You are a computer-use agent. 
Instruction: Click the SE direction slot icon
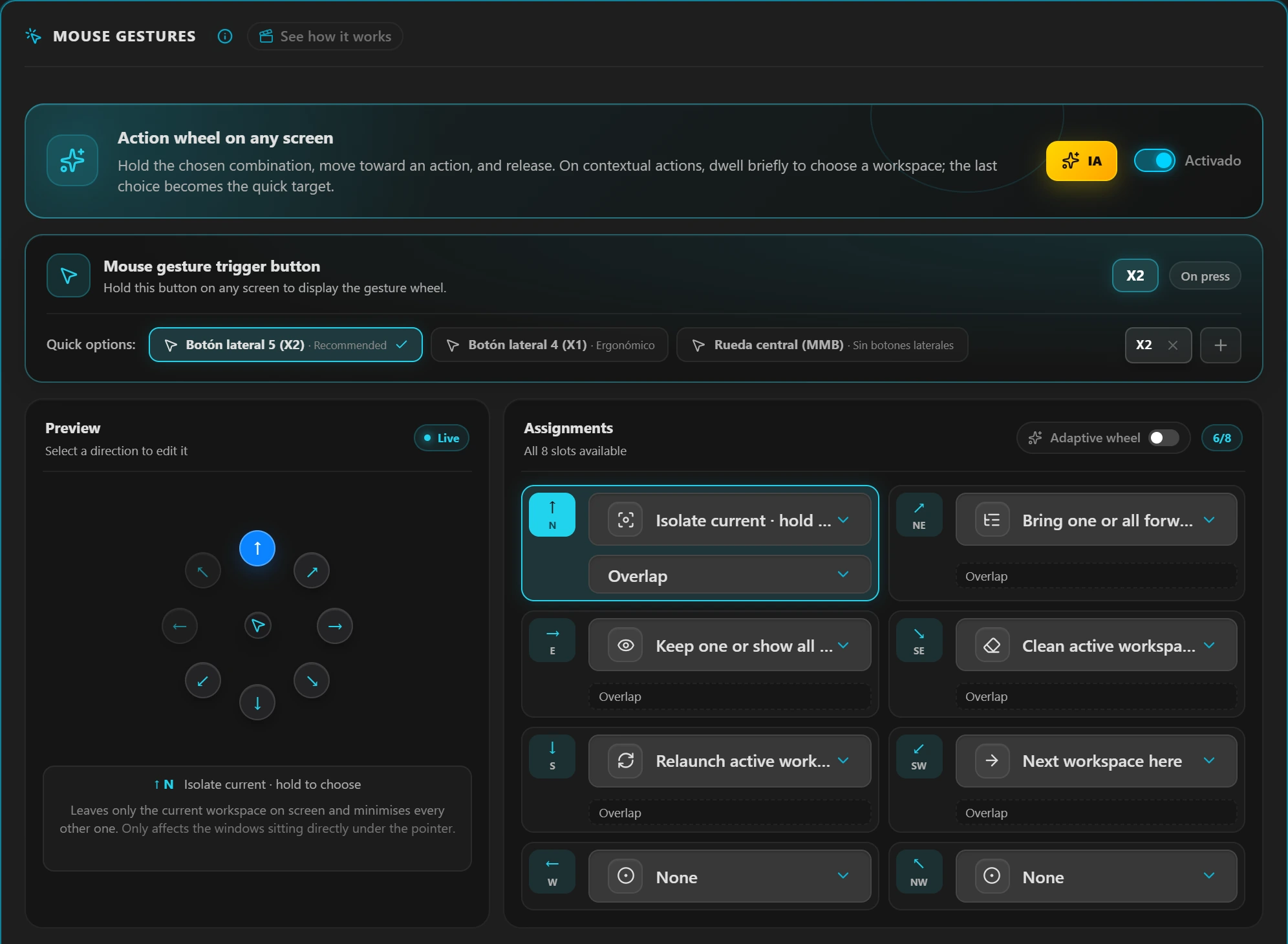coord(919,641)
